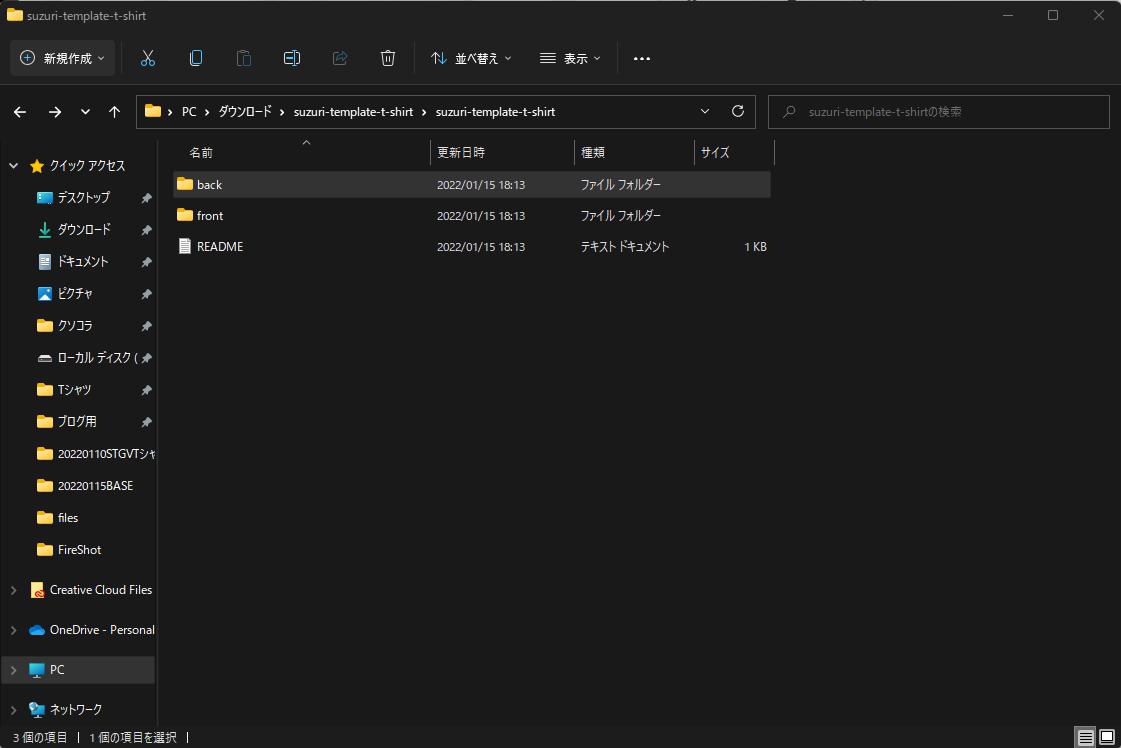Open the 並べ替え sort dropdown
This screenshot has height=748, width=1121.
click(471, 58)
